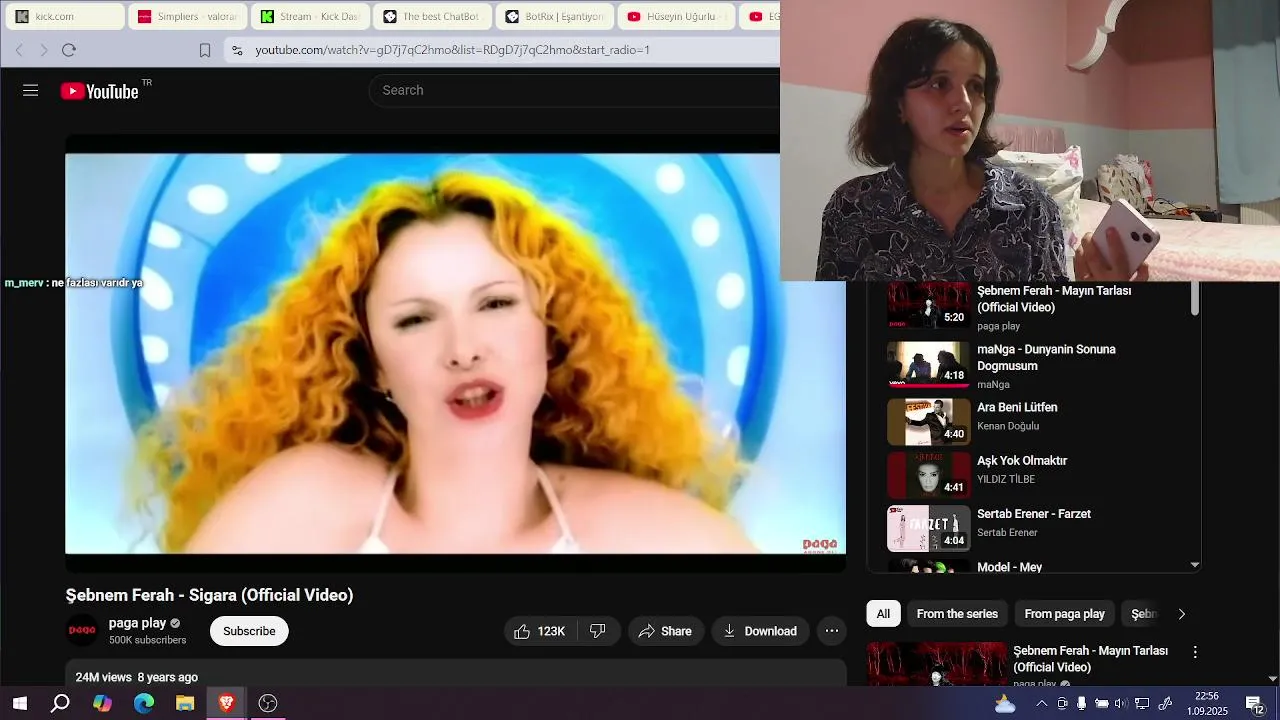
Task: Select the From the series chip
Action: point(957,614)
